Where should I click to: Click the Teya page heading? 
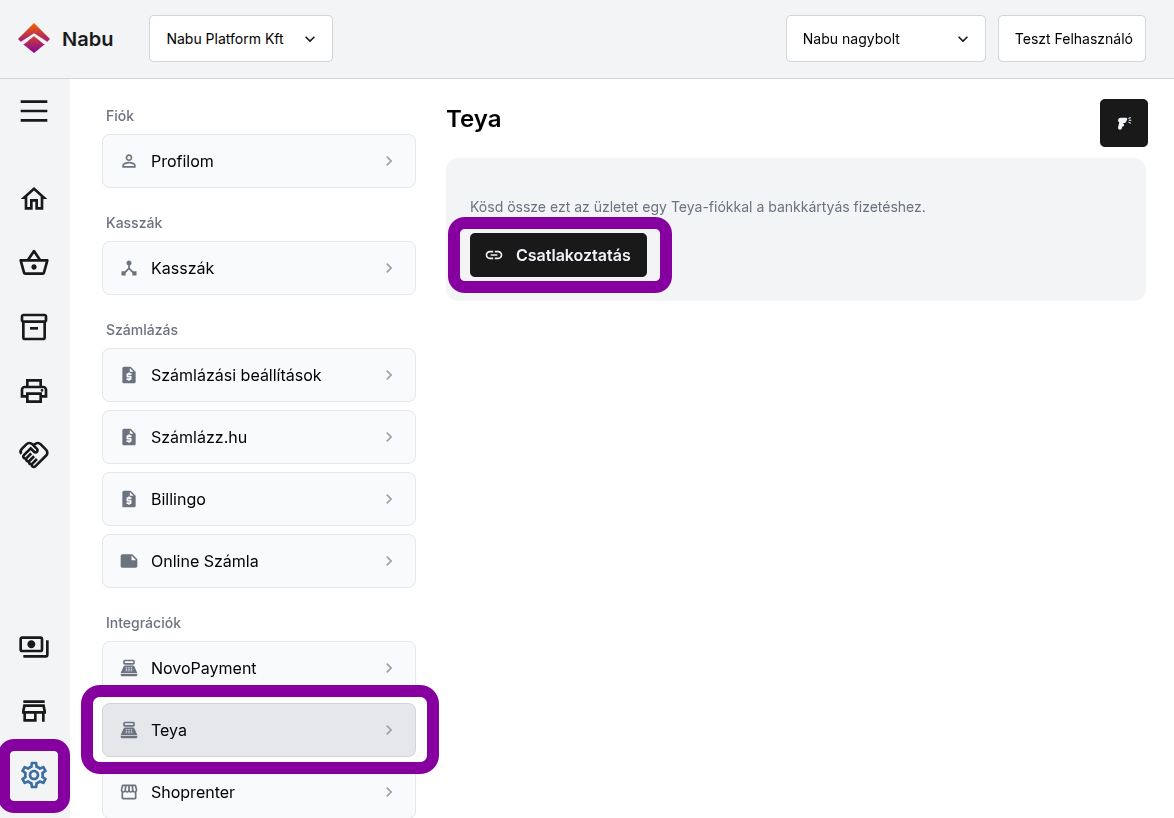474,119
